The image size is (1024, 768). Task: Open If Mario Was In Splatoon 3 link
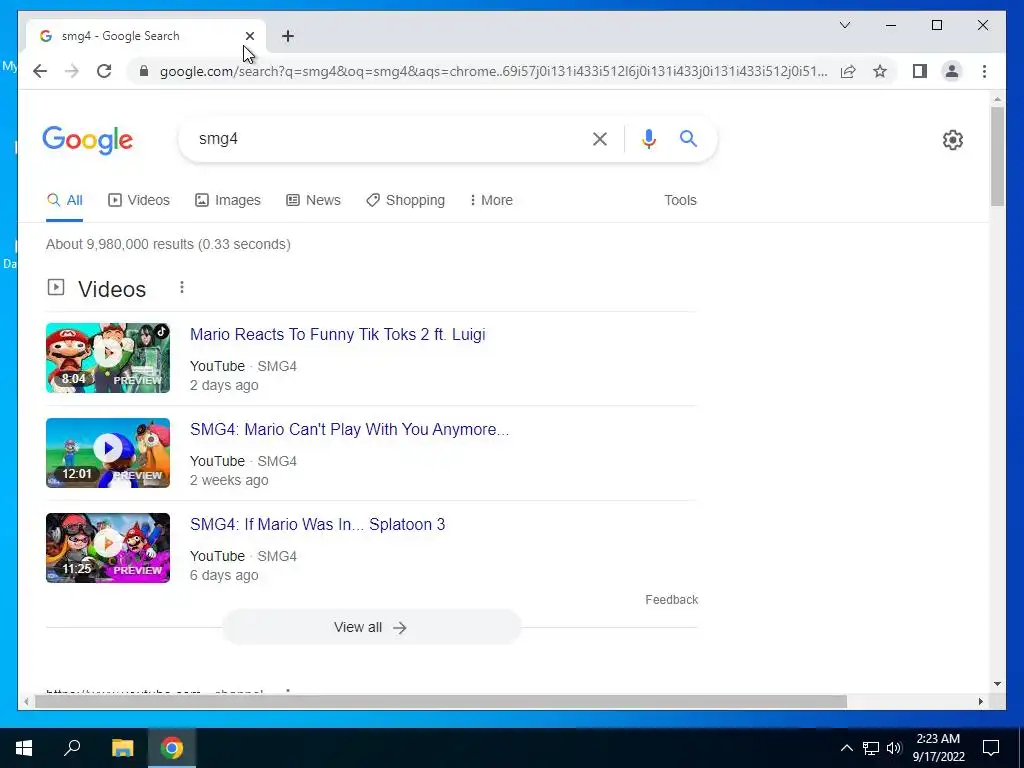(317, 524)
